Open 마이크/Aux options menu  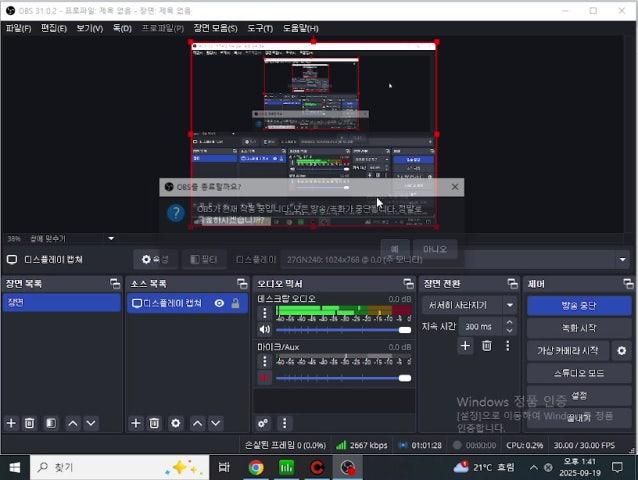tap(265, 361)
